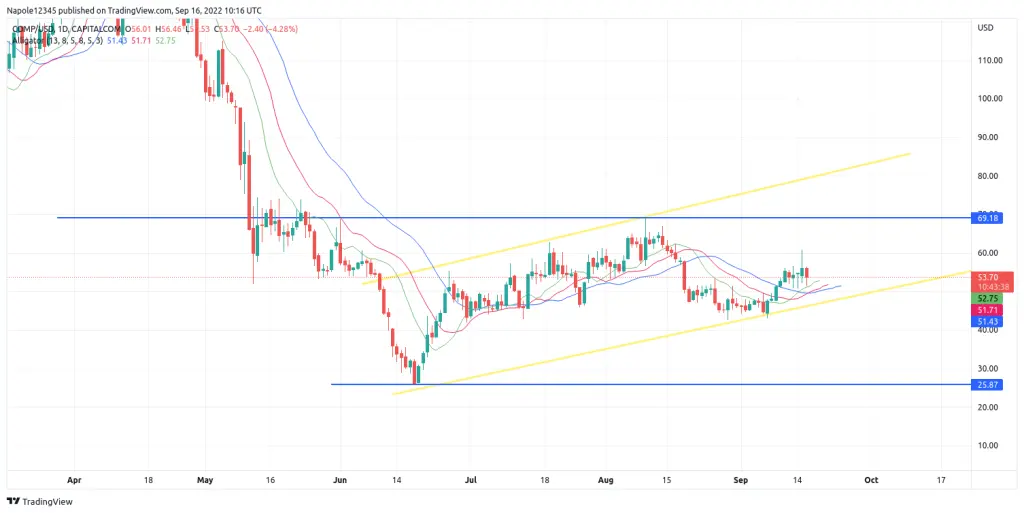This screenshot has height=513, width=1024.
Task: Click the 80.00 price axis label
Action: point(988,176)
